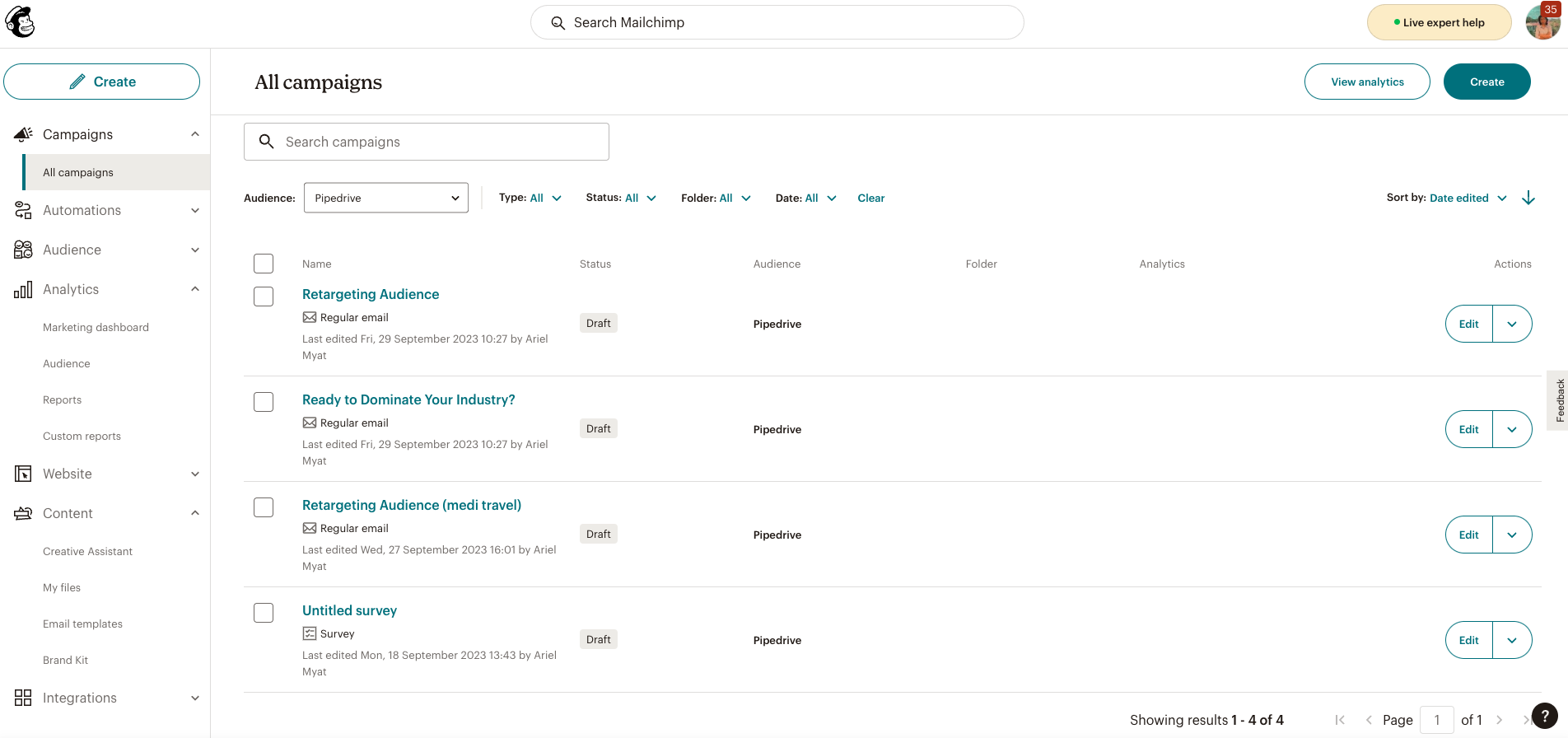Click View analytics button
Screen dimensions: 1568x738
coord(1367,82)
